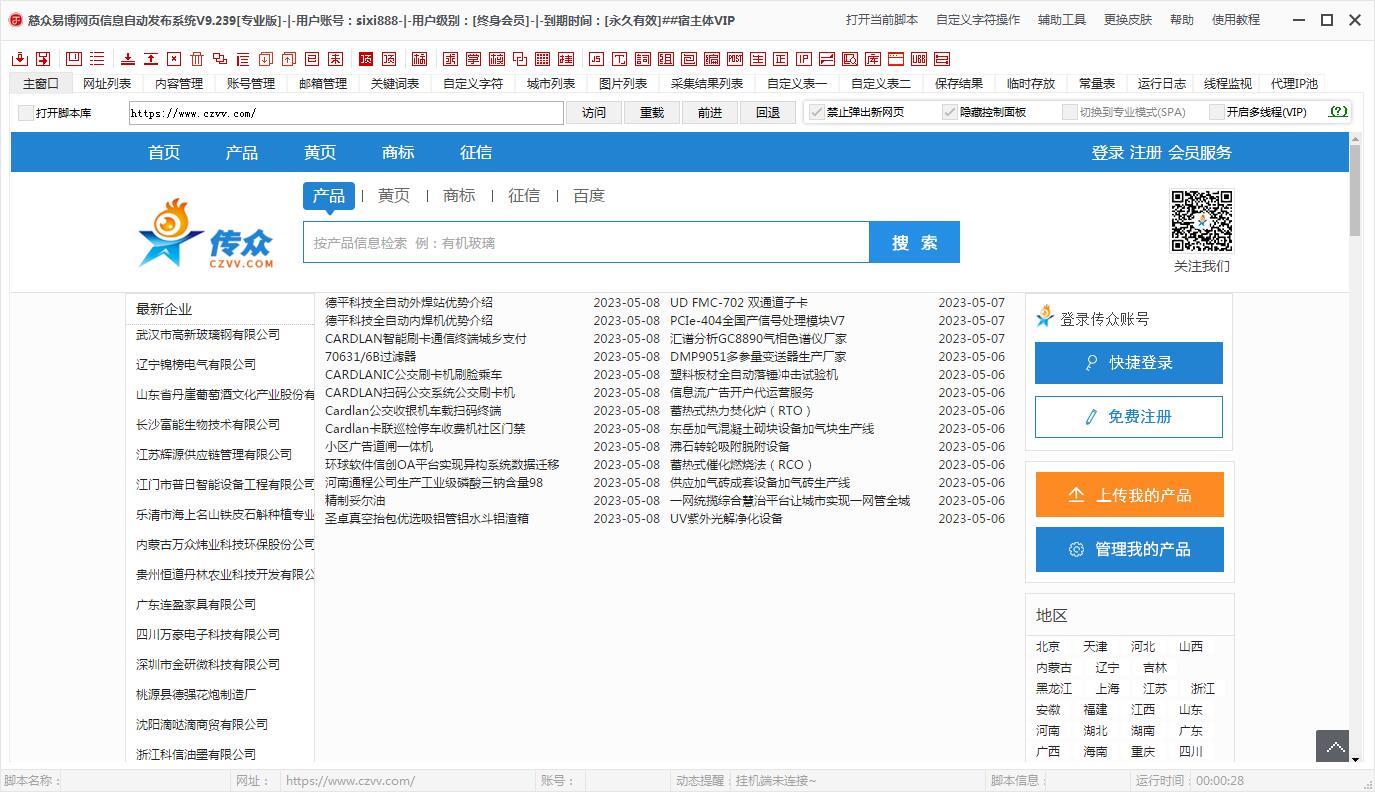Image resolution: width=1375 pixels, height=792 pixels.
Task: Click the first download-arrow toolbar icon
Action: tap(20, 59)
